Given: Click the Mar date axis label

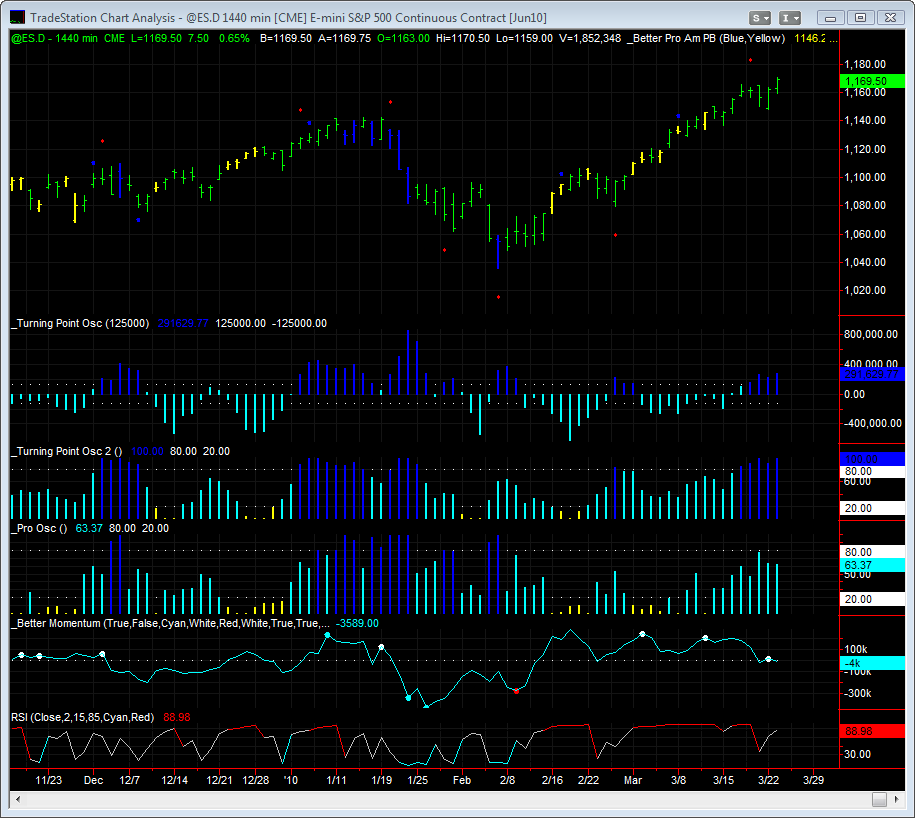Looking at the screenshot, I should 633,781.
